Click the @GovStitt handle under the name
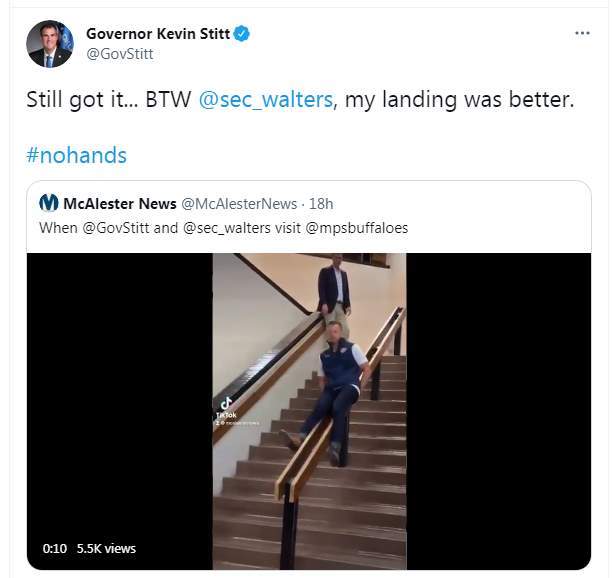The height and width of the screenshot is (578, 612). pos(120,54)
